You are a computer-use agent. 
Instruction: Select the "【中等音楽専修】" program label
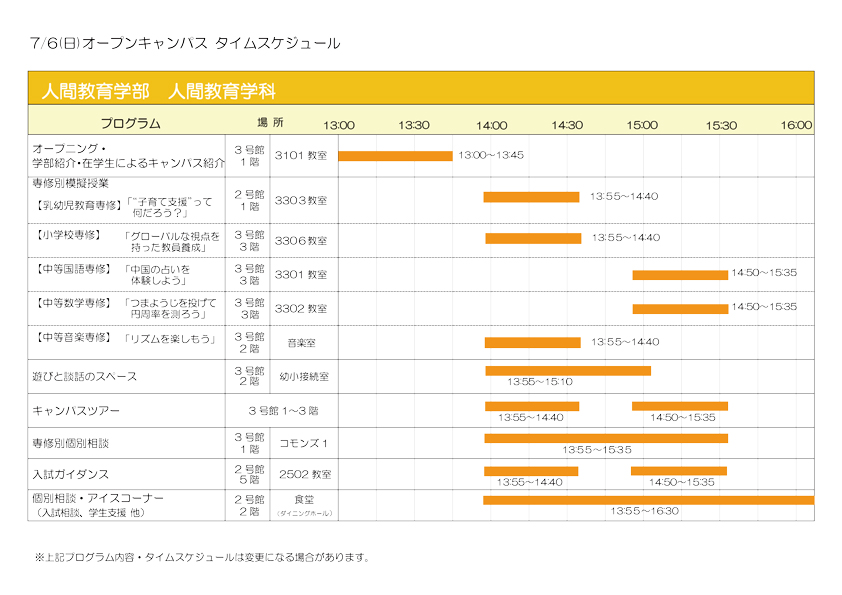(72, 337)
